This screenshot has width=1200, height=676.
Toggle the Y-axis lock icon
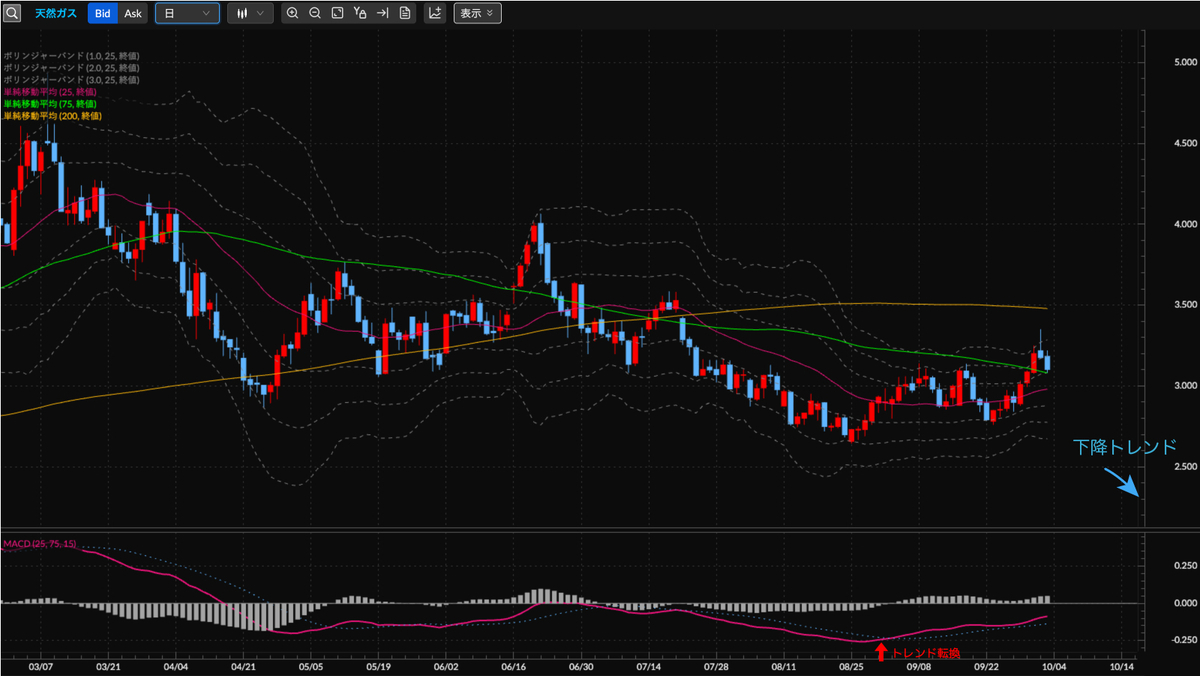(360, 14)
